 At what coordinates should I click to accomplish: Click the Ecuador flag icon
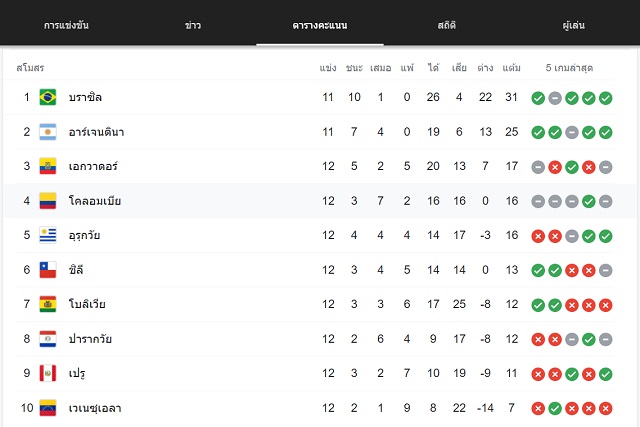point(48,166)
